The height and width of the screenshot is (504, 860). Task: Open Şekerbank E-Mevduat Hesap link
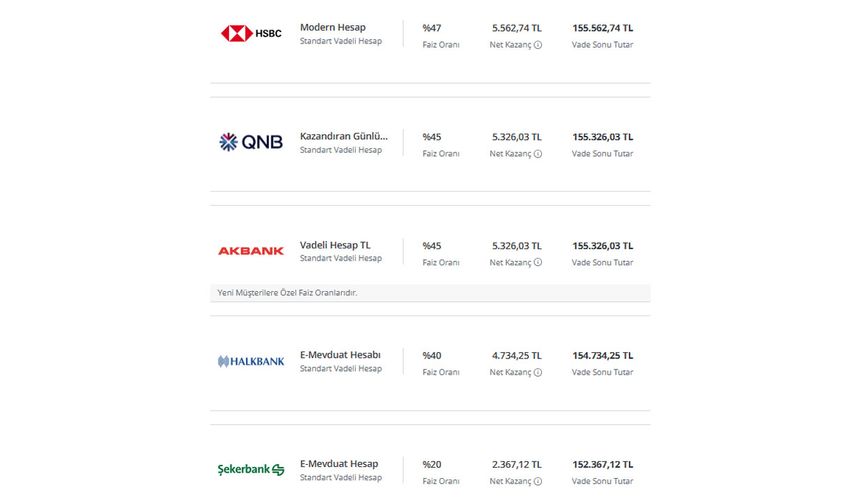tap(339, 464)
